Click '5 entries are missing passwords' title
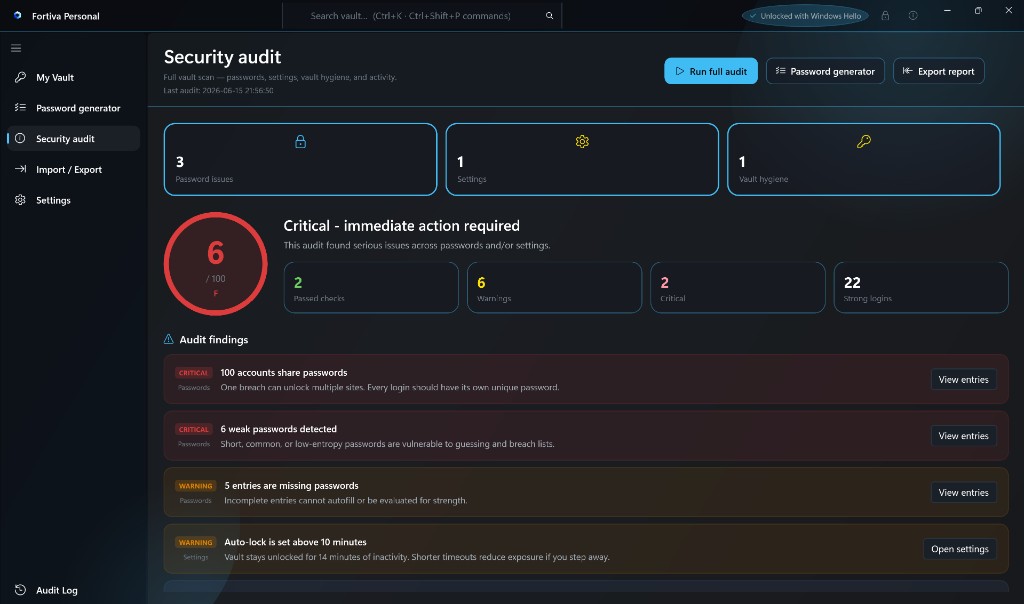The width and height of the screenshot is (1024, 604). pyautogui.click(x=291, y=485)
